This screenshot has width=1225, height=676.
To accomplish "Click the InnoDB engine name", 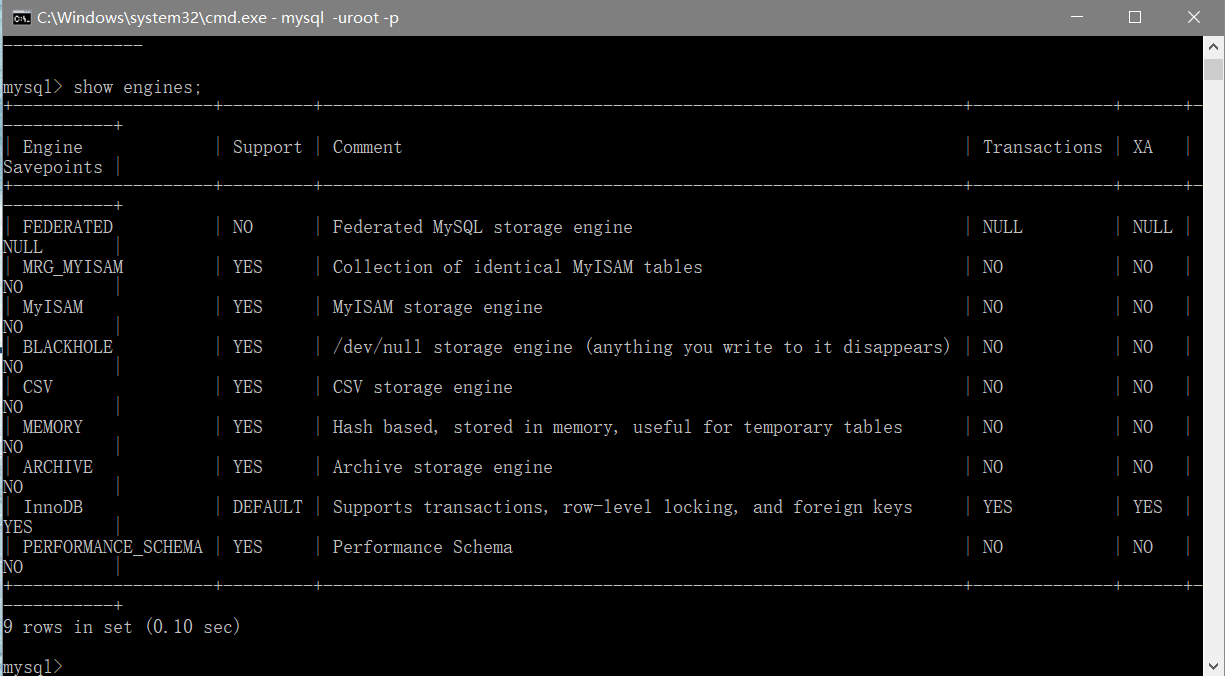I will [x=53, y=507].
